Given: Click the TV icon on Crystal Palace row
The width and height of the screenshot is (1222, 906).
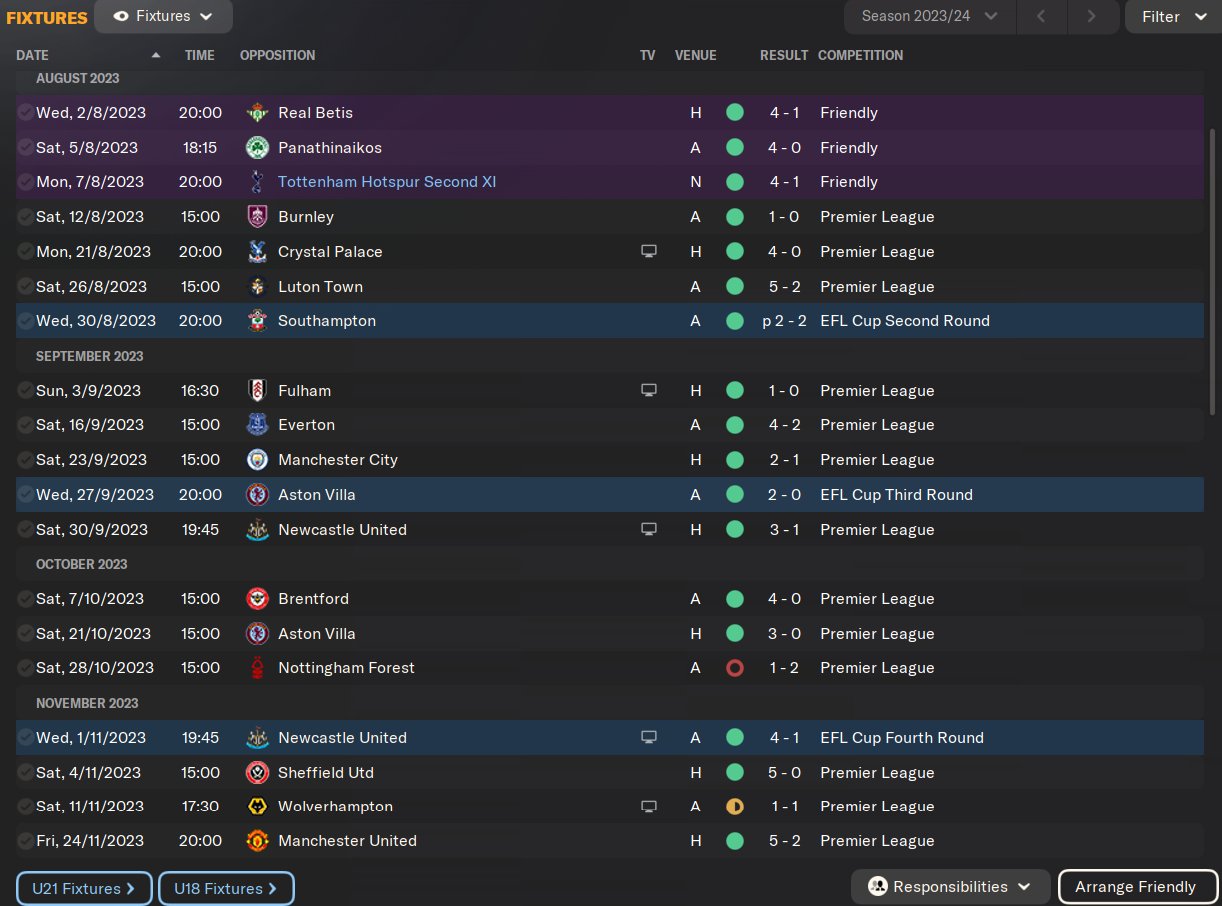Looking at the screenshot, I should (649, 252).
